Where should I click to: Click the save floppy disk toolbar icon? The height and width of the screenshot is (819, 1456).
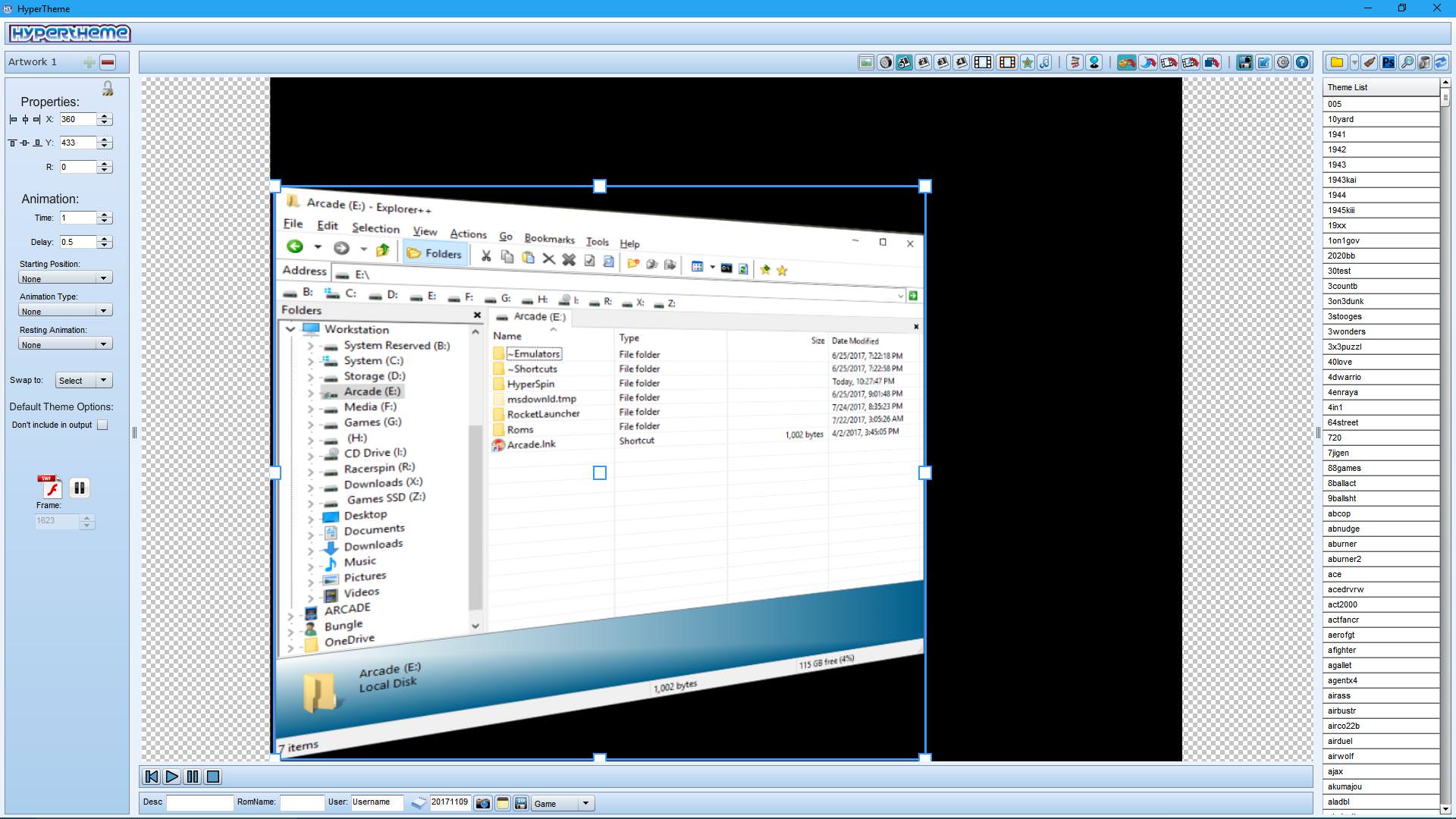[x=1244, y=63]
